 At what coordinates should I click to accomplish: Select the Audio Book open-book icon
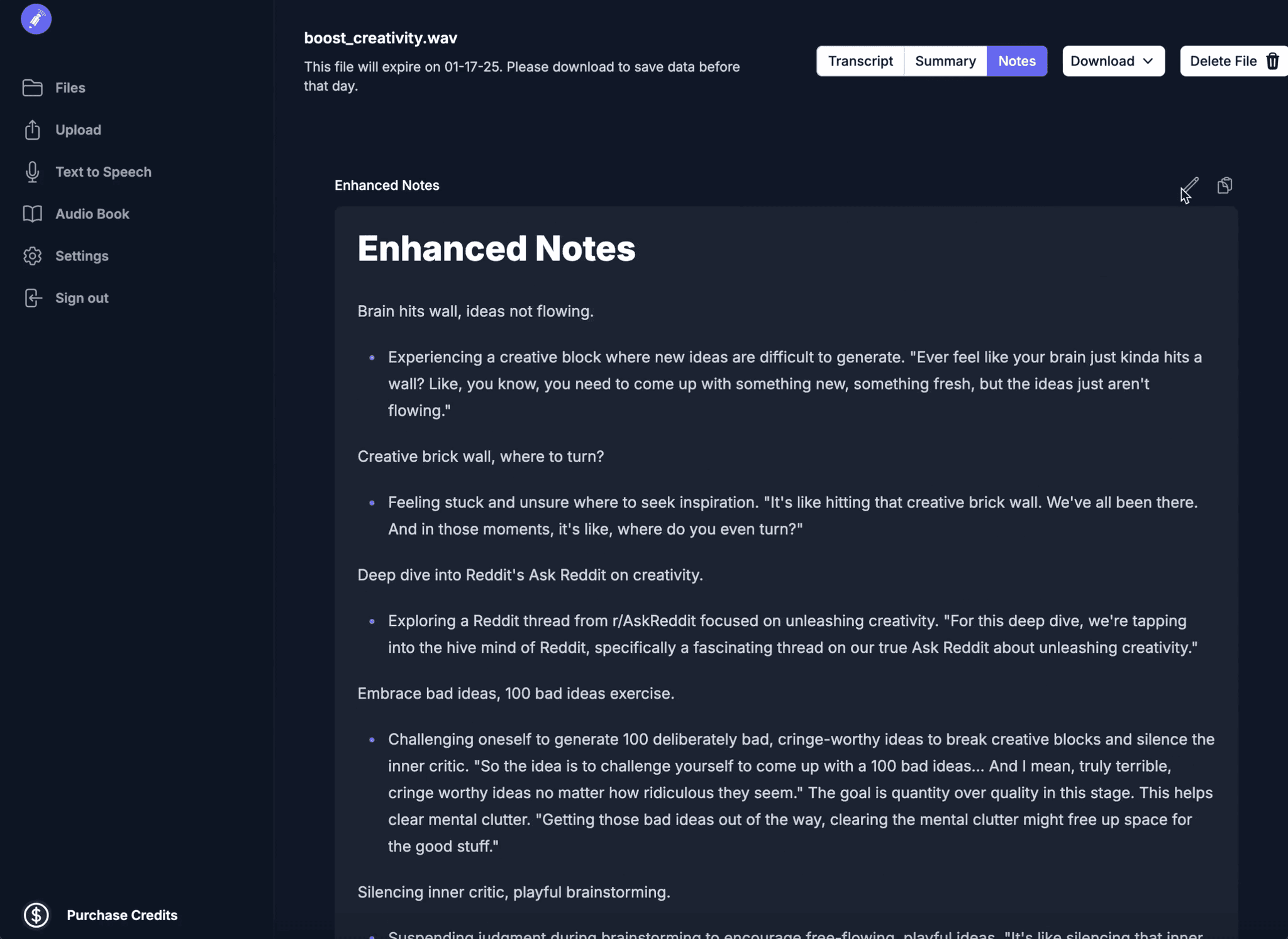coord(32,214)
